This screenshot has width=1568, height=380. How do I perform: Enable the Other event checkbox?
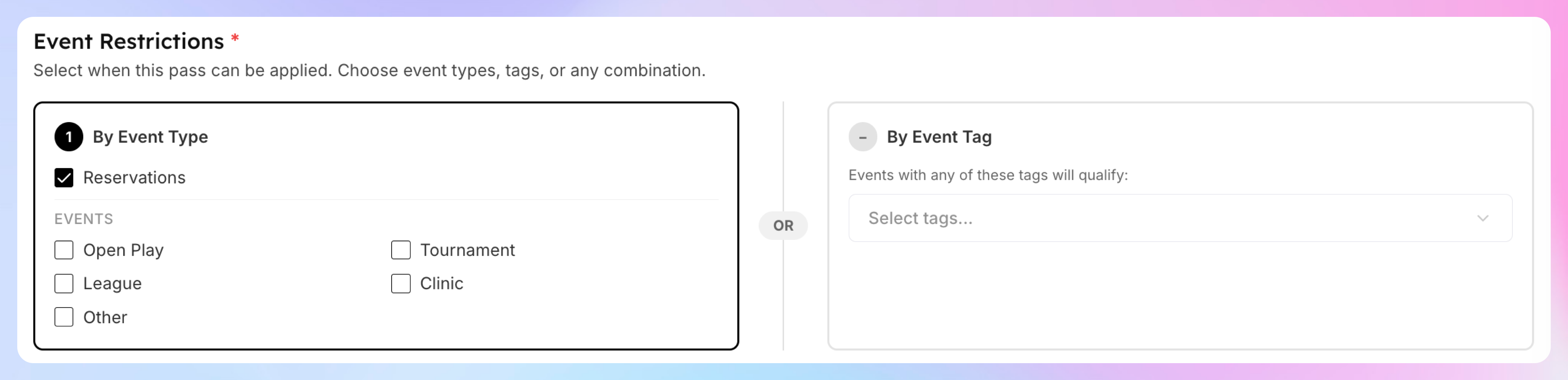[x=64, y=317]
